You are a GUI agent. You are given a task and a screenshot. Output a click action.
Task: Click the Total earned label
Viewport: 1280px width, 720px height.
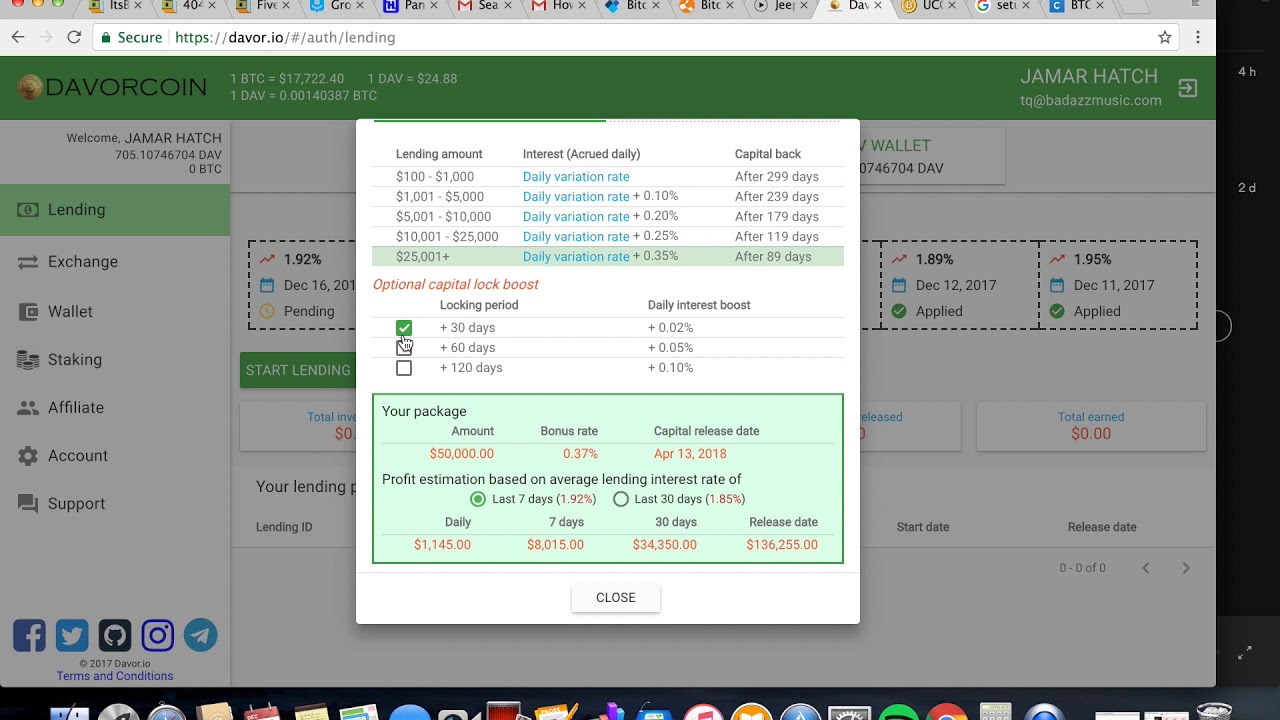pyautogui.click(x=1091, y=417)
